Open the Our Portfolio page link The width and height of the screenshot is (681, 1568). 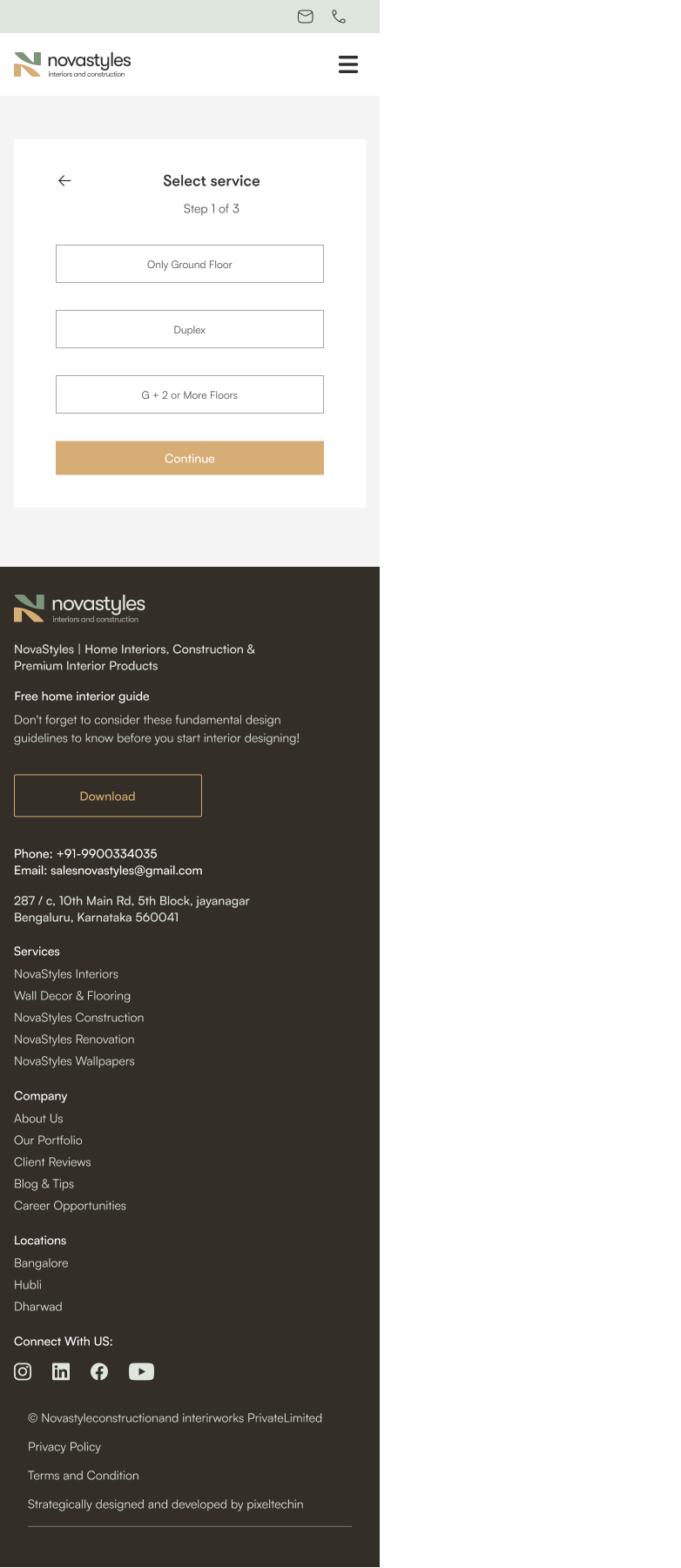pyautogui.click(x=48, y=1141)
